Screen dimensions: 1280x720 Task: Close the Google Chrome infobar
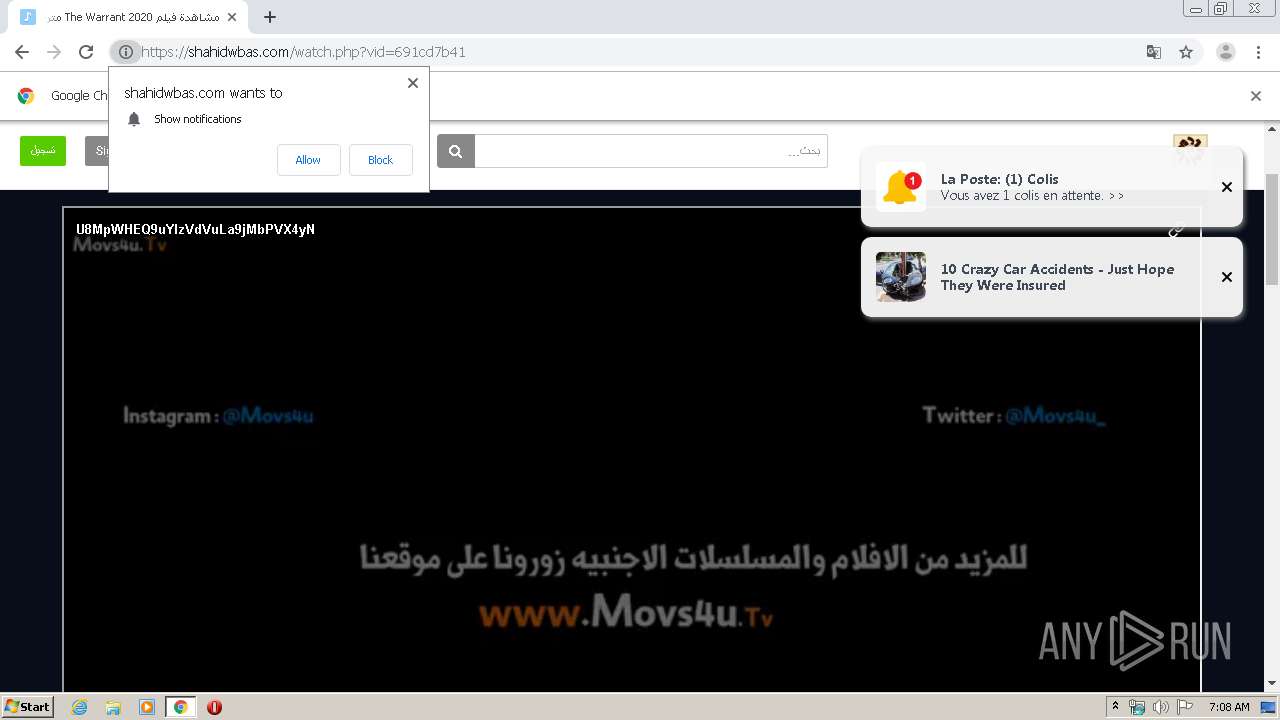tap(1256, 96)
